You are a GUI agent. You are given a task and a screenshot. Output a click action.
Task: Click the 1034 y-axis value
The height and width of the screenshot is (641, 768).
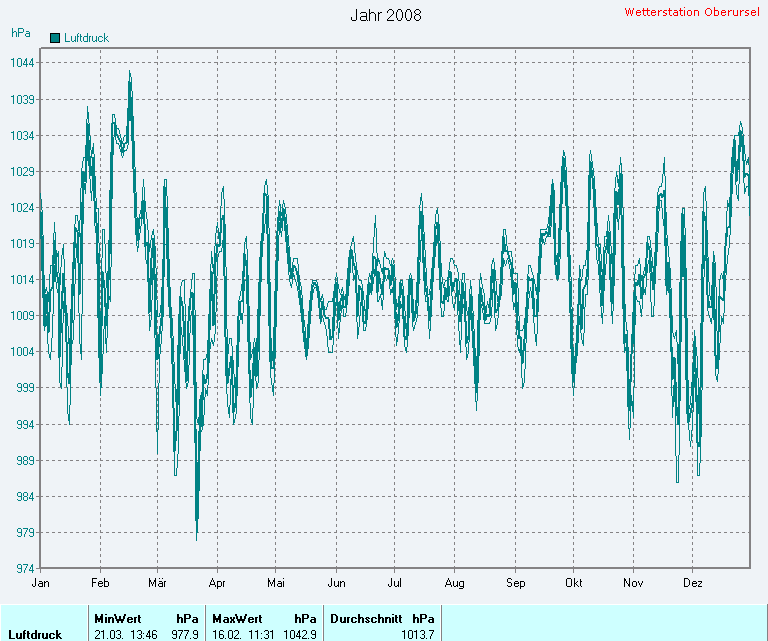(x=23, y=136)
